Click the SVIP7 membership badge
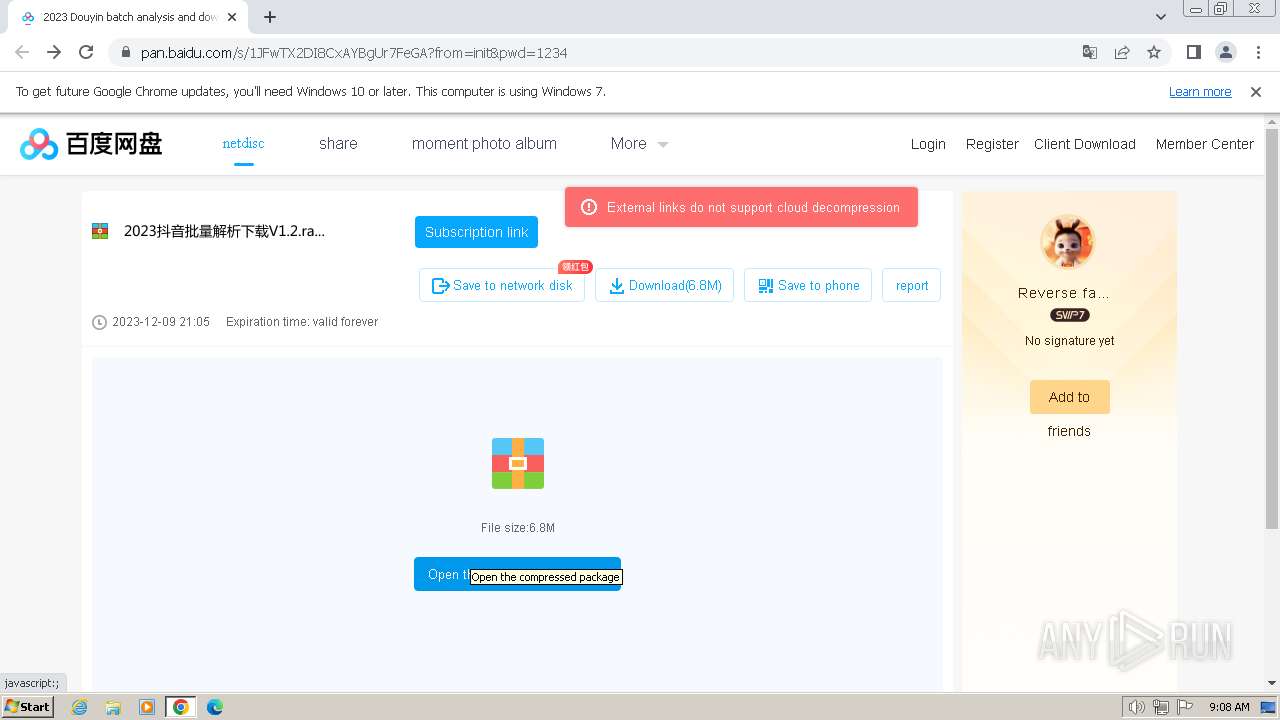Screen dimensions: 1280x720 [1069, 315]
